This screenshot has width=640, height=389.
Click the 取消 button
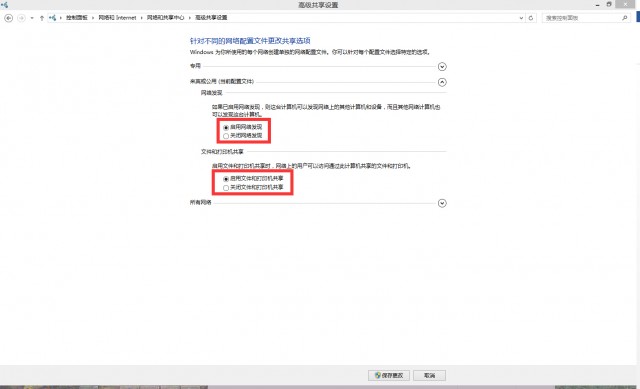429,376
